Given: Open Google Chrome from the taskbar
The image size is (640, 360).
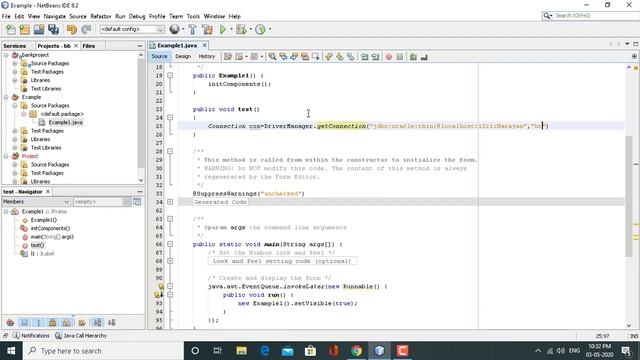Looking at the screenshot, I should 356,351.
